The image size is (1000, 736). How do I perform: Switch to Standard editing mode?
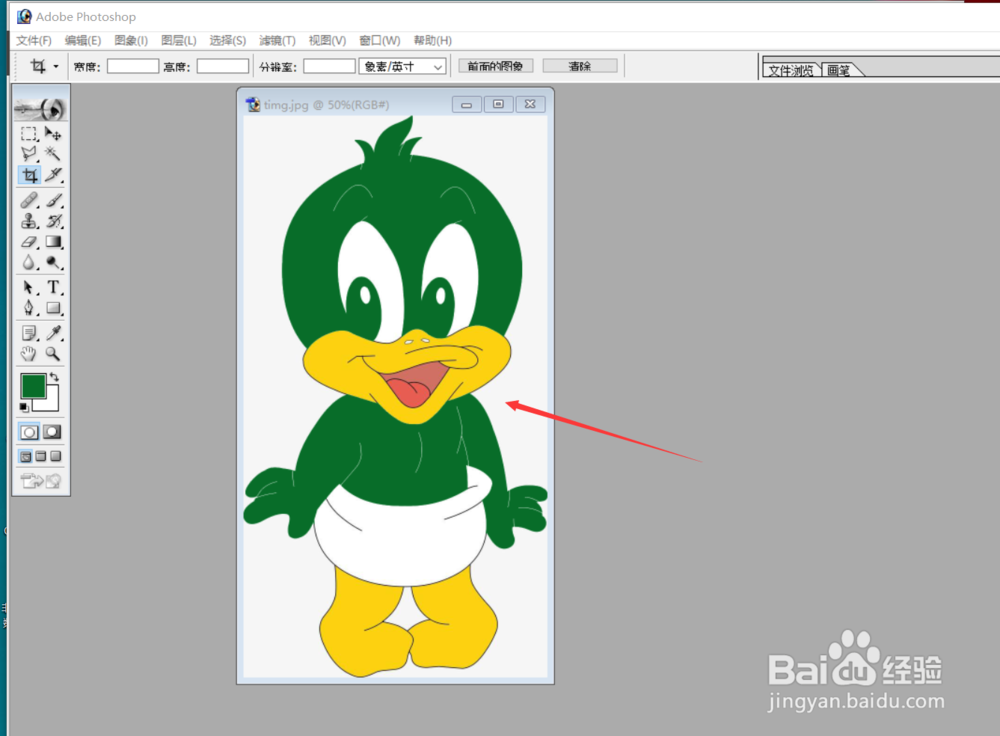tap(29, 432)
